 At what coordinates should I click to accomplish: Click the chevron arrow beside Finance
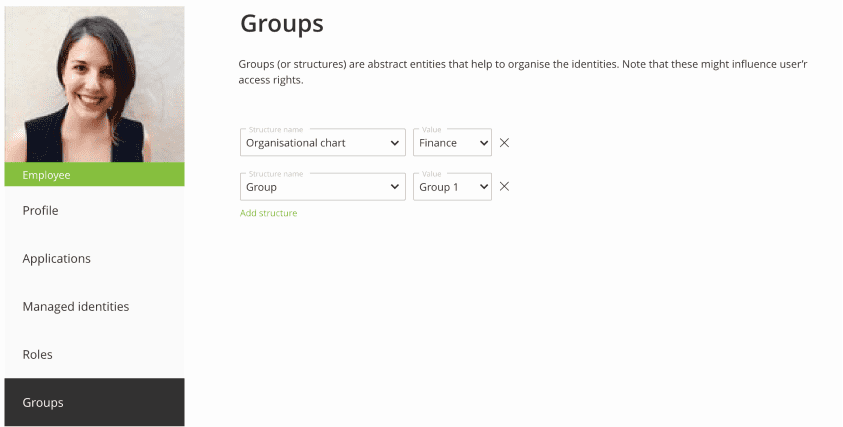[484, 143]
